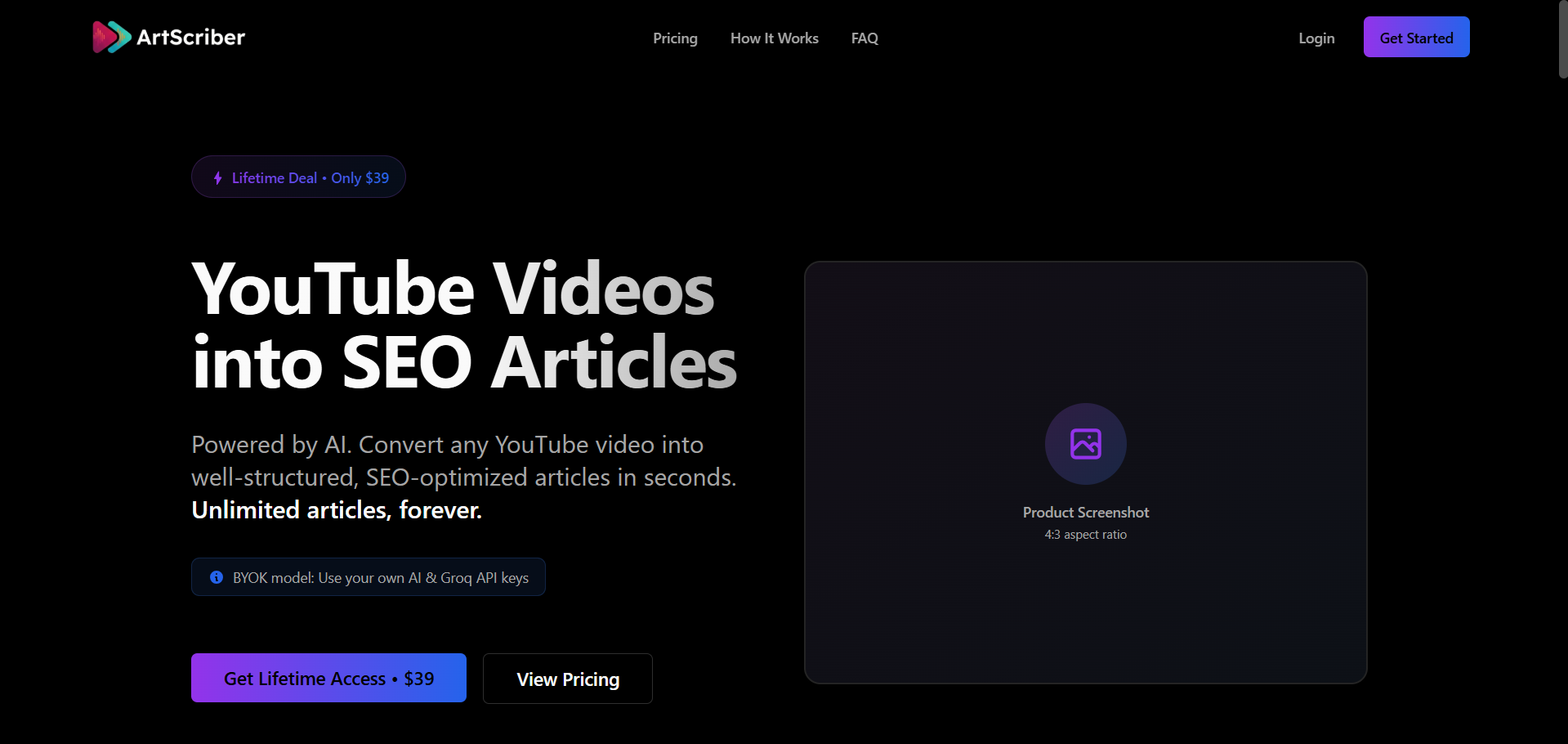Click the page vertical scrollbar thumb
Image resolution: width=1568 pixels, height=744 pixels.
click(x=1563, y=39)
